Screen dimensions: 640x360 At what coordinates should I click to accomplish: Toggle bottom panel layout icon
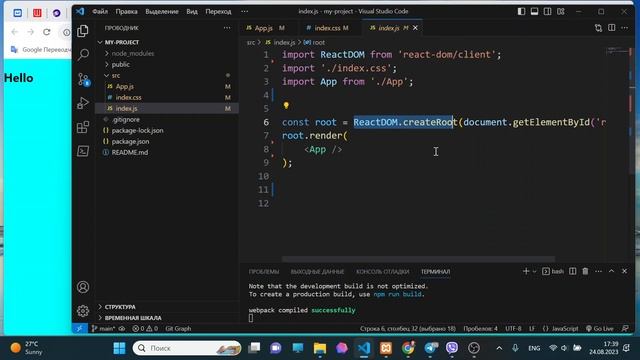(534, 11)
